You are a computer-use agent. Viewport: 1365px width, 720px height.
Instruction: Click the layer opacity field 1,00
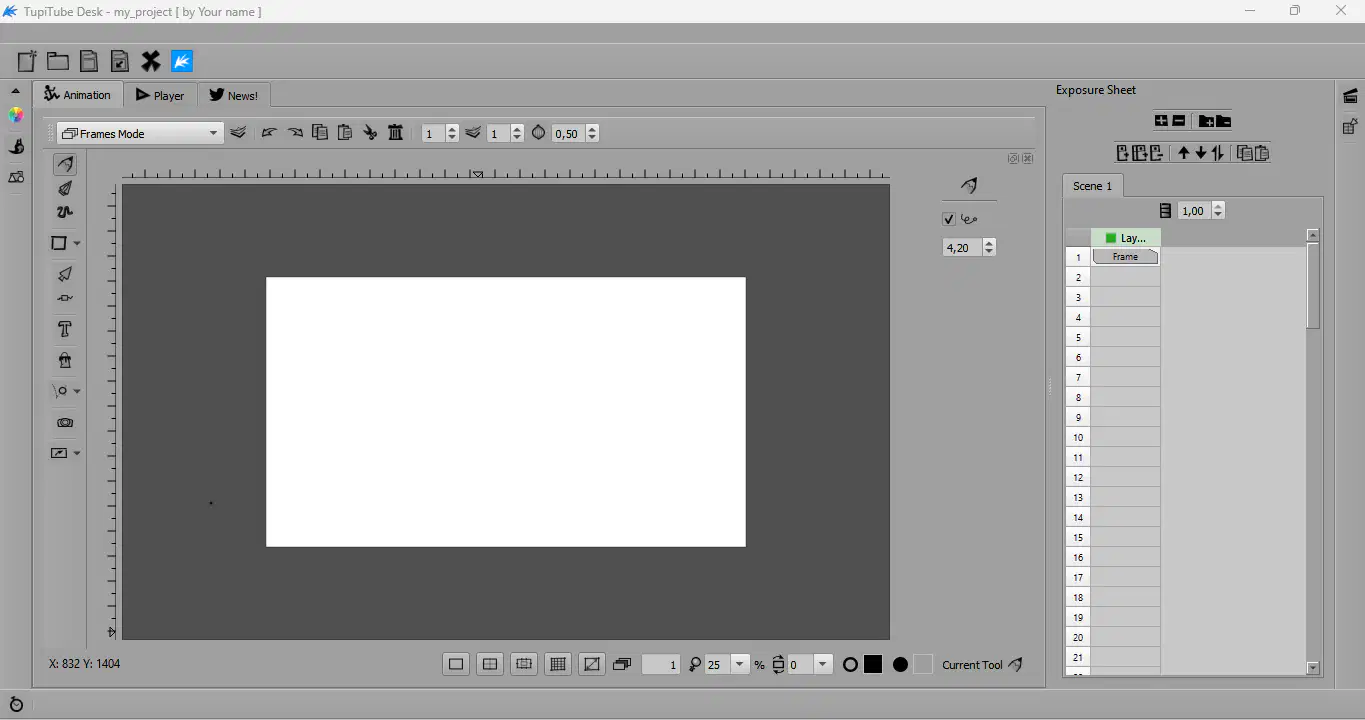tap(1194, 210)
